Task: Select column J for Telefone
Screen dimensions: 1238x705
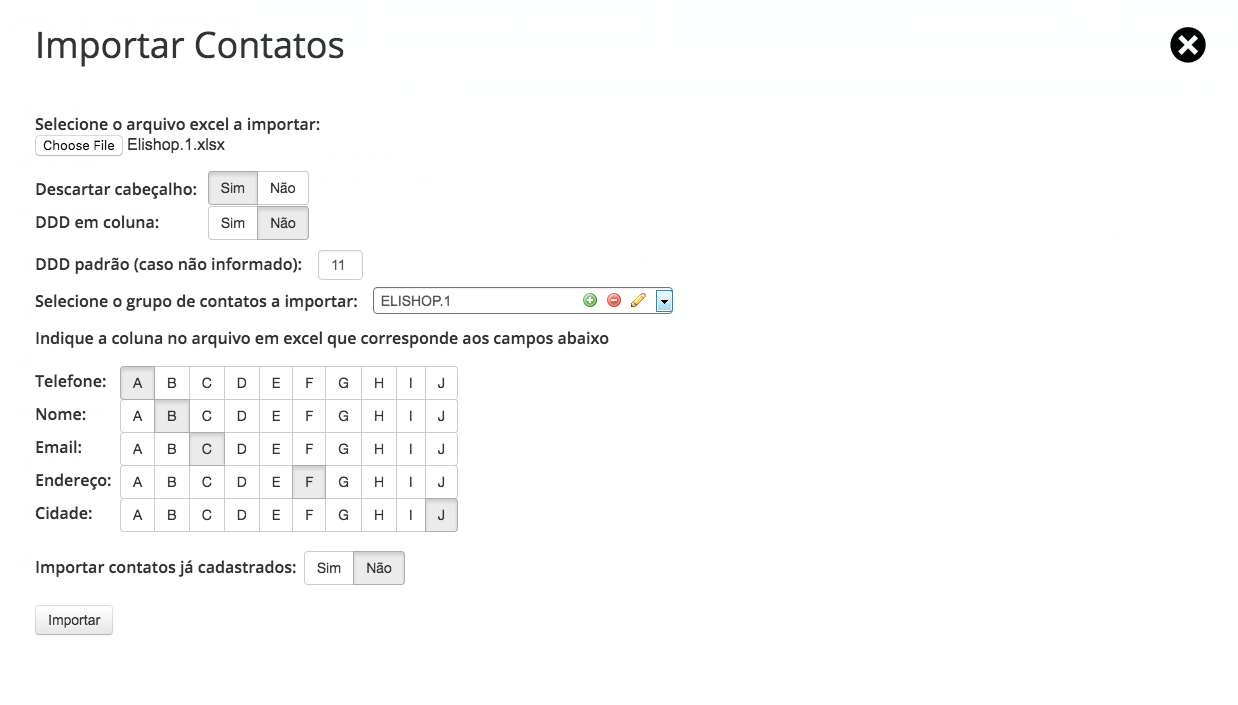Action: pos(441,383)
